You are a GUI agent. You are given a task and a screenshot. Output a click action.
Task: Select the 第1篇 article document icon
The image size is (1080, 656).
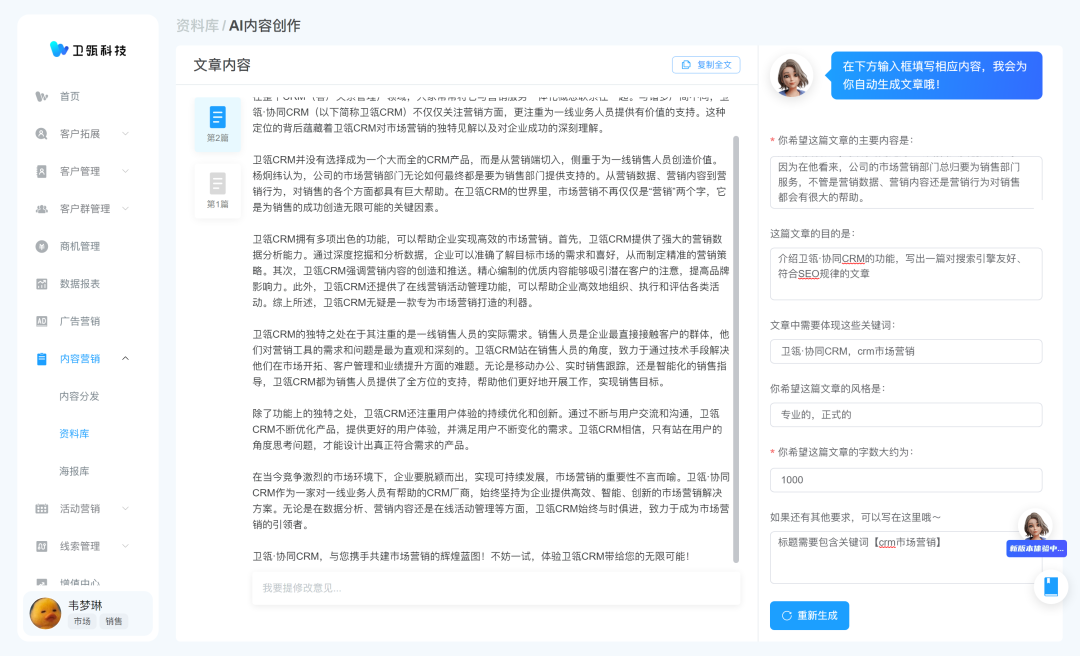tap(217, 184)
